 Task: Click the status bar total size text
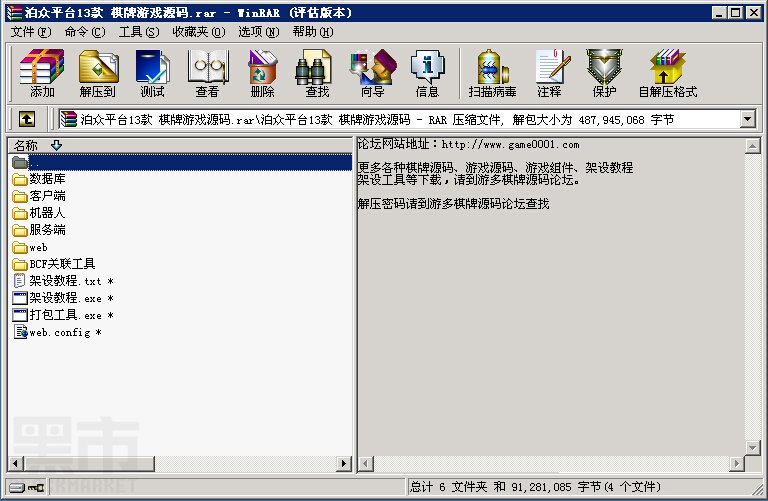click(535, 487)
